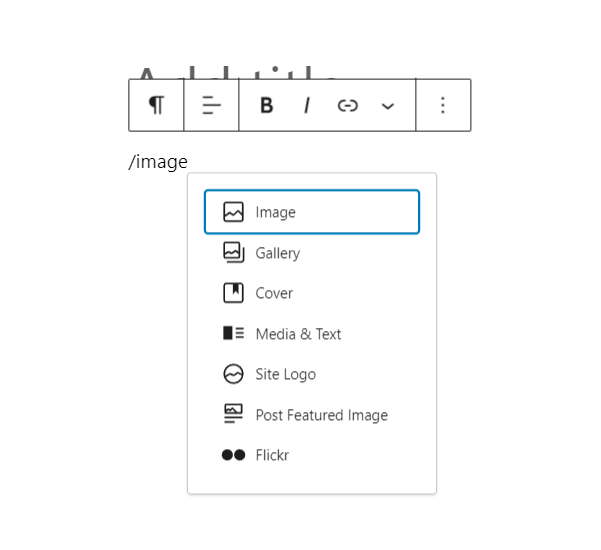
Task: Open the three-dot block options menu
Action: click(x=443, y=105)
